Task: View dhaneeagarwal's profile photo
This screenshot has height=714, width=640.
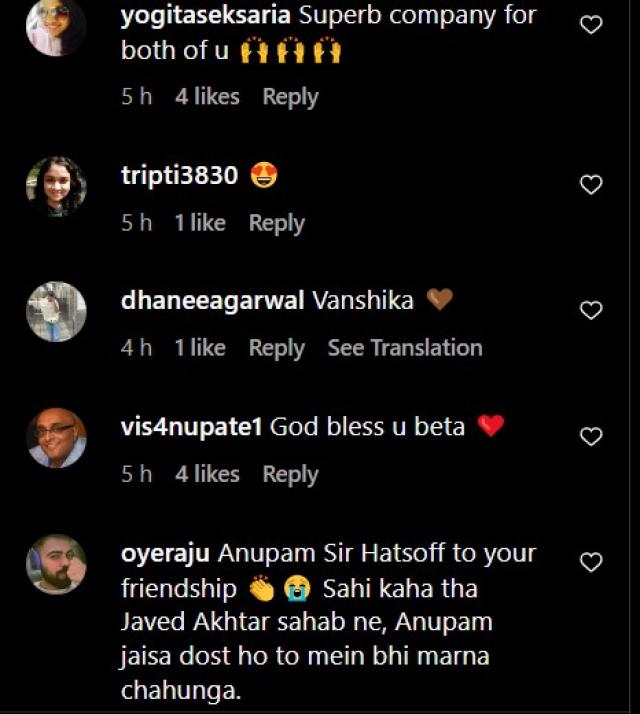Action: pyautogui.click(x=56, y=312)
